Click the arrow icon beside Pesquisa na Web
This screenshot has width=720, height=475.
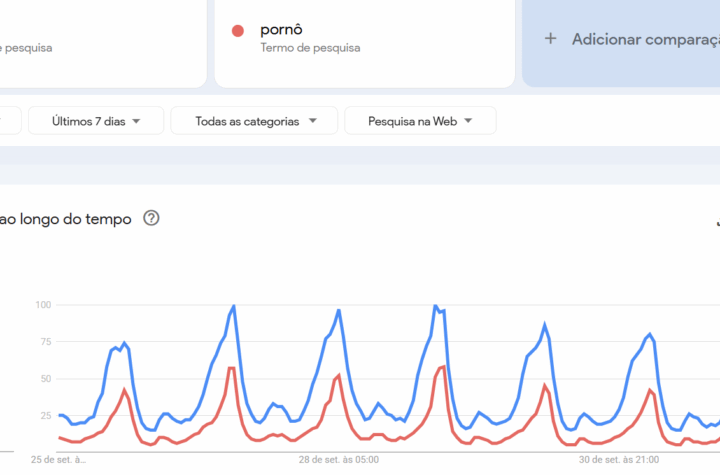tap(467, 121)
